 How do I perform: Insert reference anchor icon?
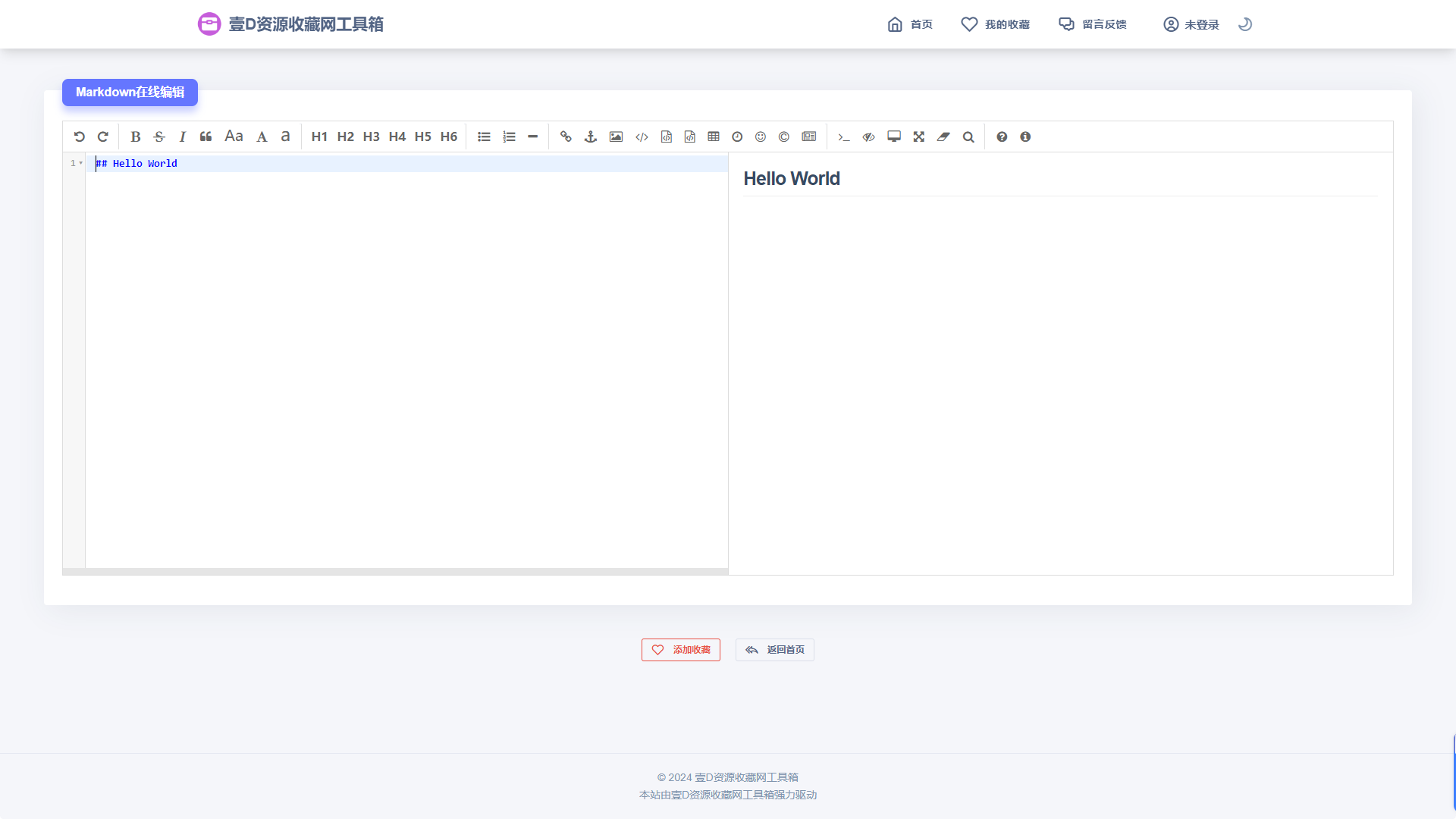(x=591, y=136)
